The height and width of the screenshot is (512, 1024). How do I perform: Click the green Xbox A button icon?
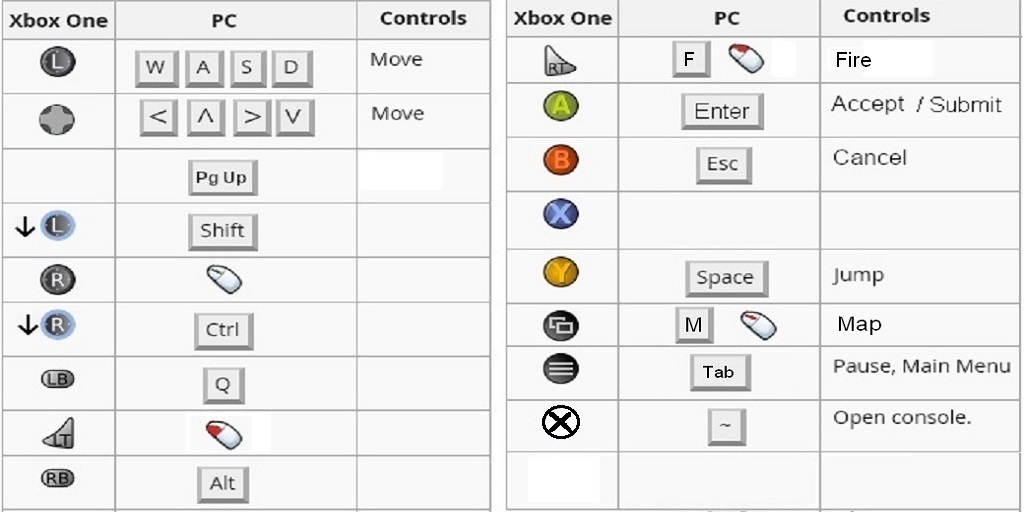561,106
